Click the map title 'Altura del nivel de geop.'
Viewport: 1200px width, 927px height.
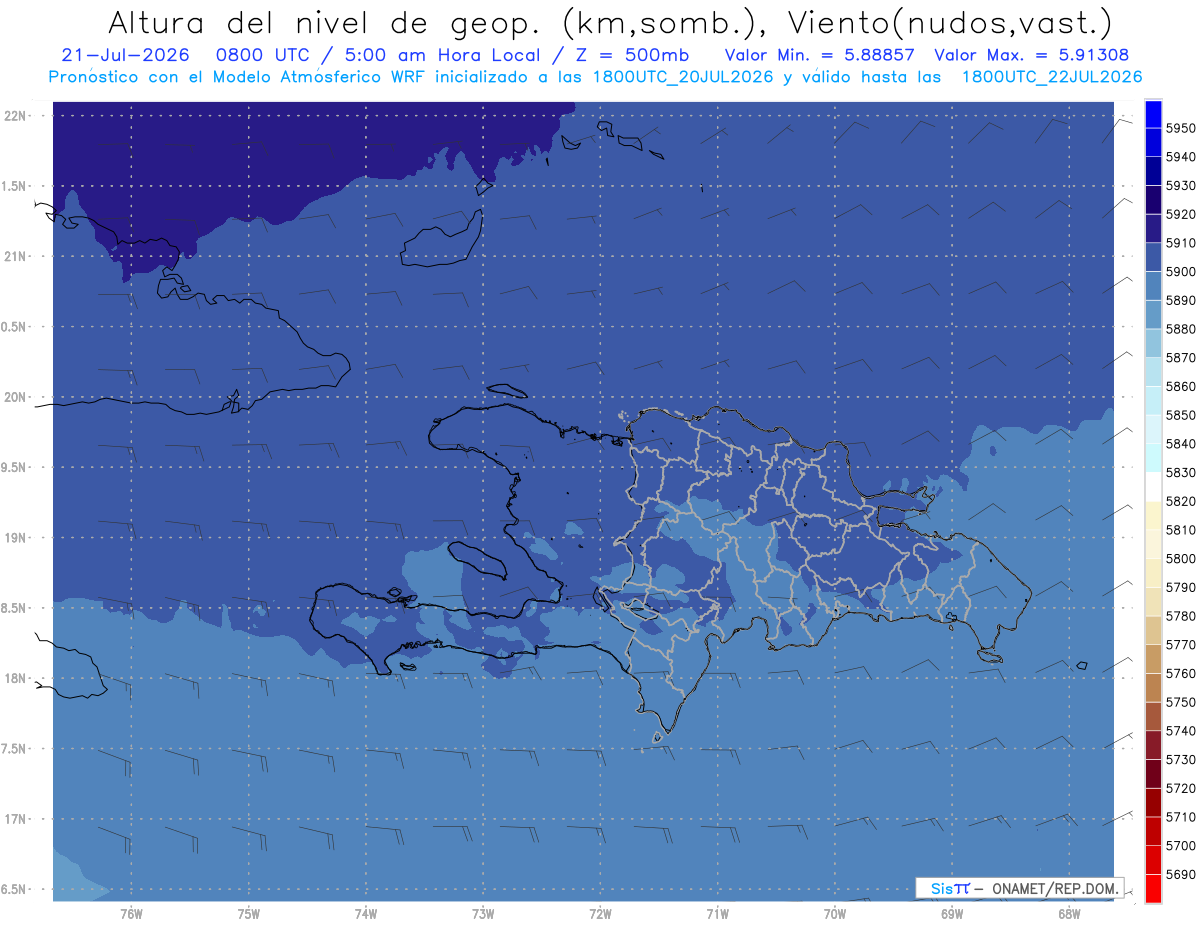[x=327, y=22]
